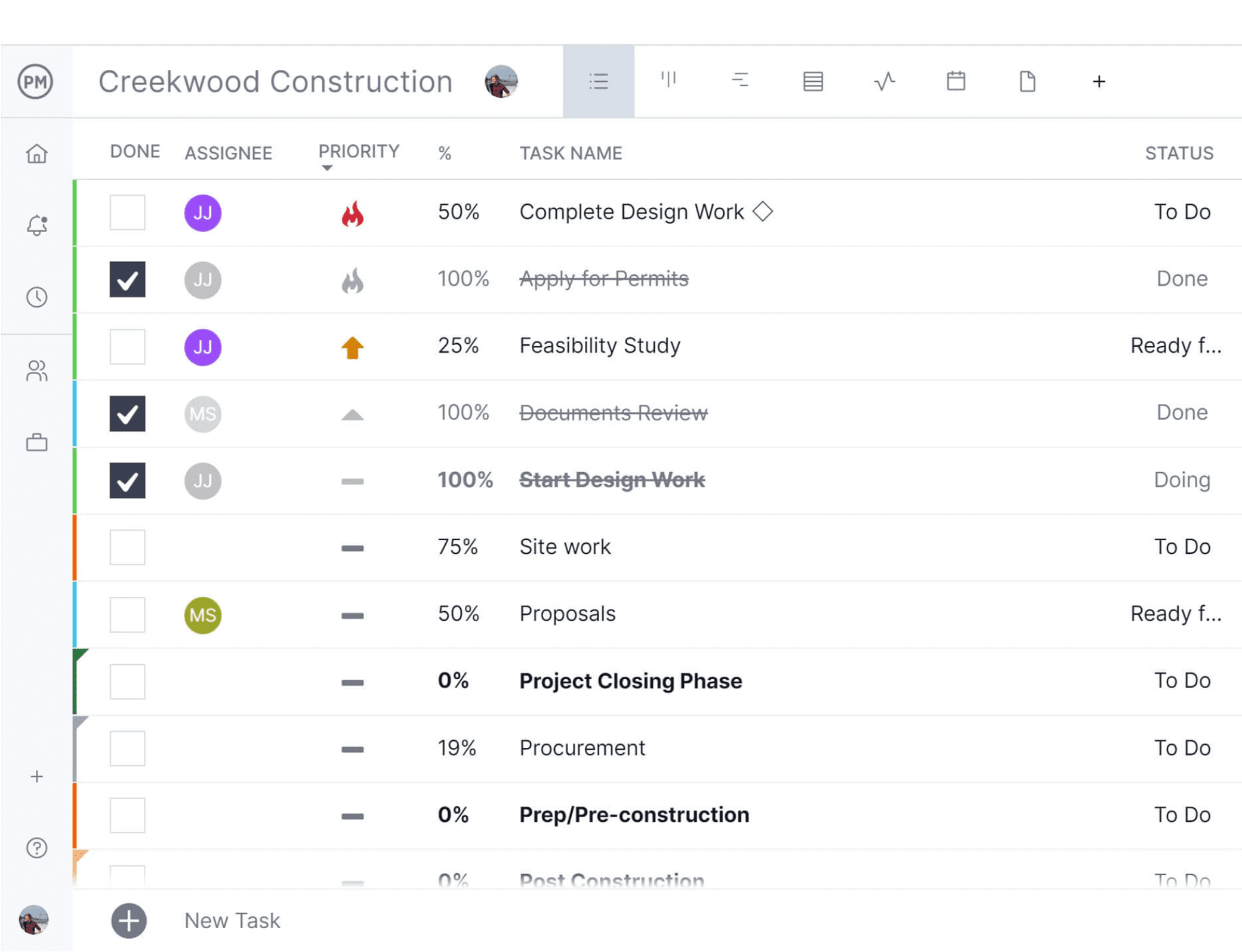This screenshot has height=952, width=1242.
Task: Open the team members section in sidebar
Action: coord(37,371)
